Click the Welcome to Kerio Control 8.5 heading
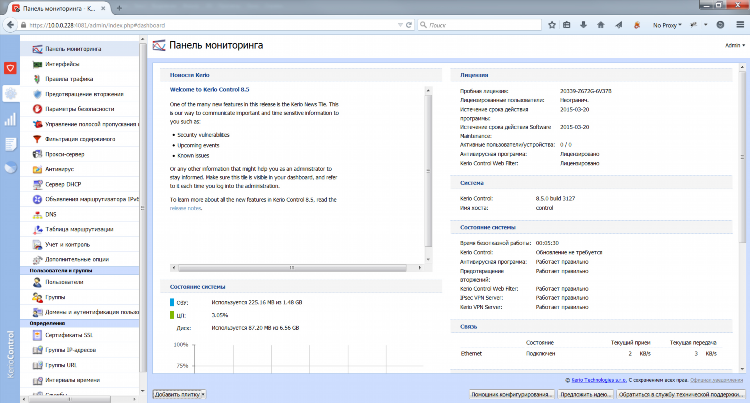The height and width of the screenshot is (403, 750). click(210, 89)
